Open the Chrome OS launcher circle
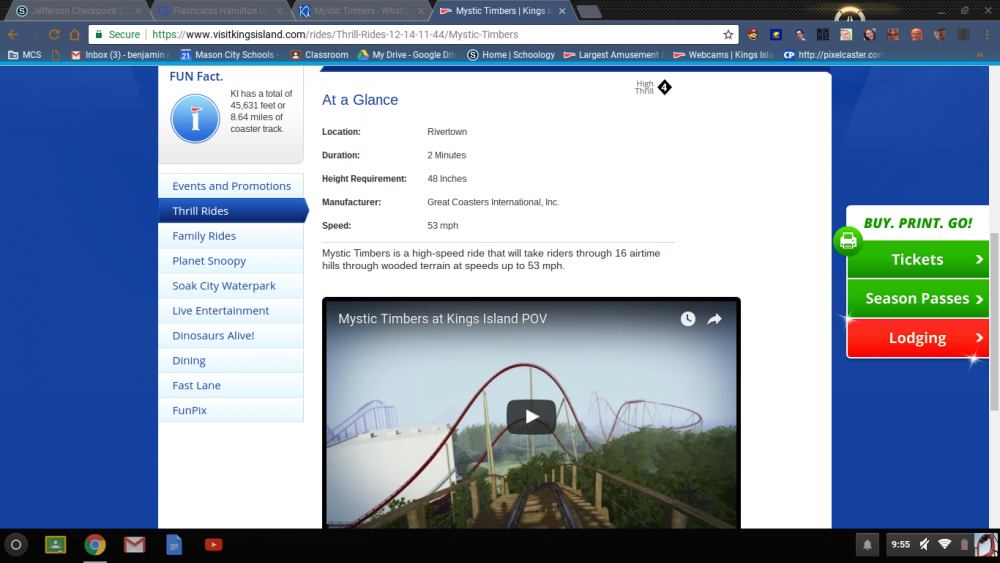1000x563 pixels. pos(16,545)
